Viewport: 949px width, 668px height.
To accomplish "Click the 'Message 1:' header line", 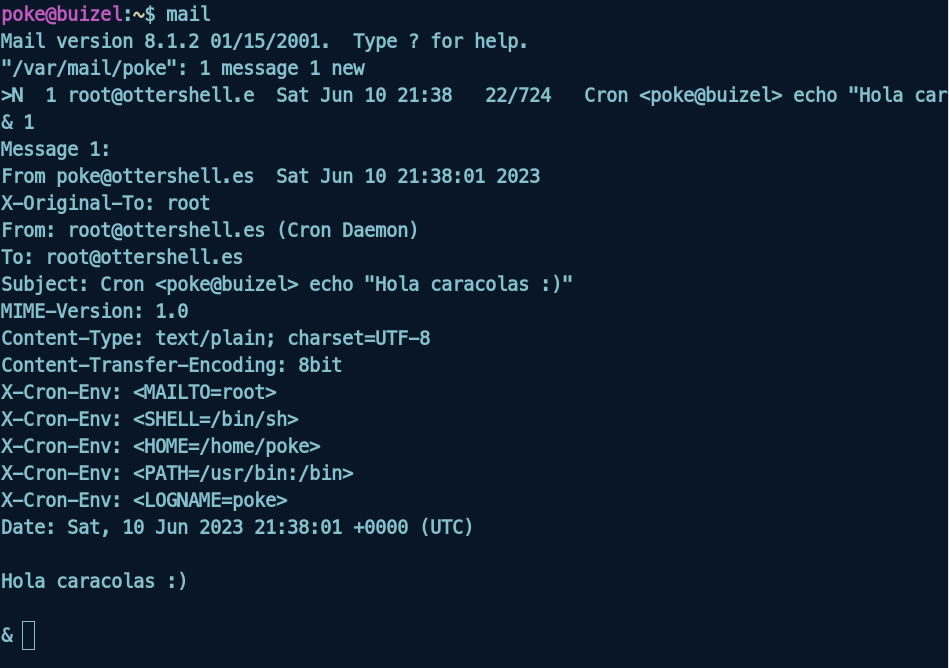I will [x=55, y=149].
